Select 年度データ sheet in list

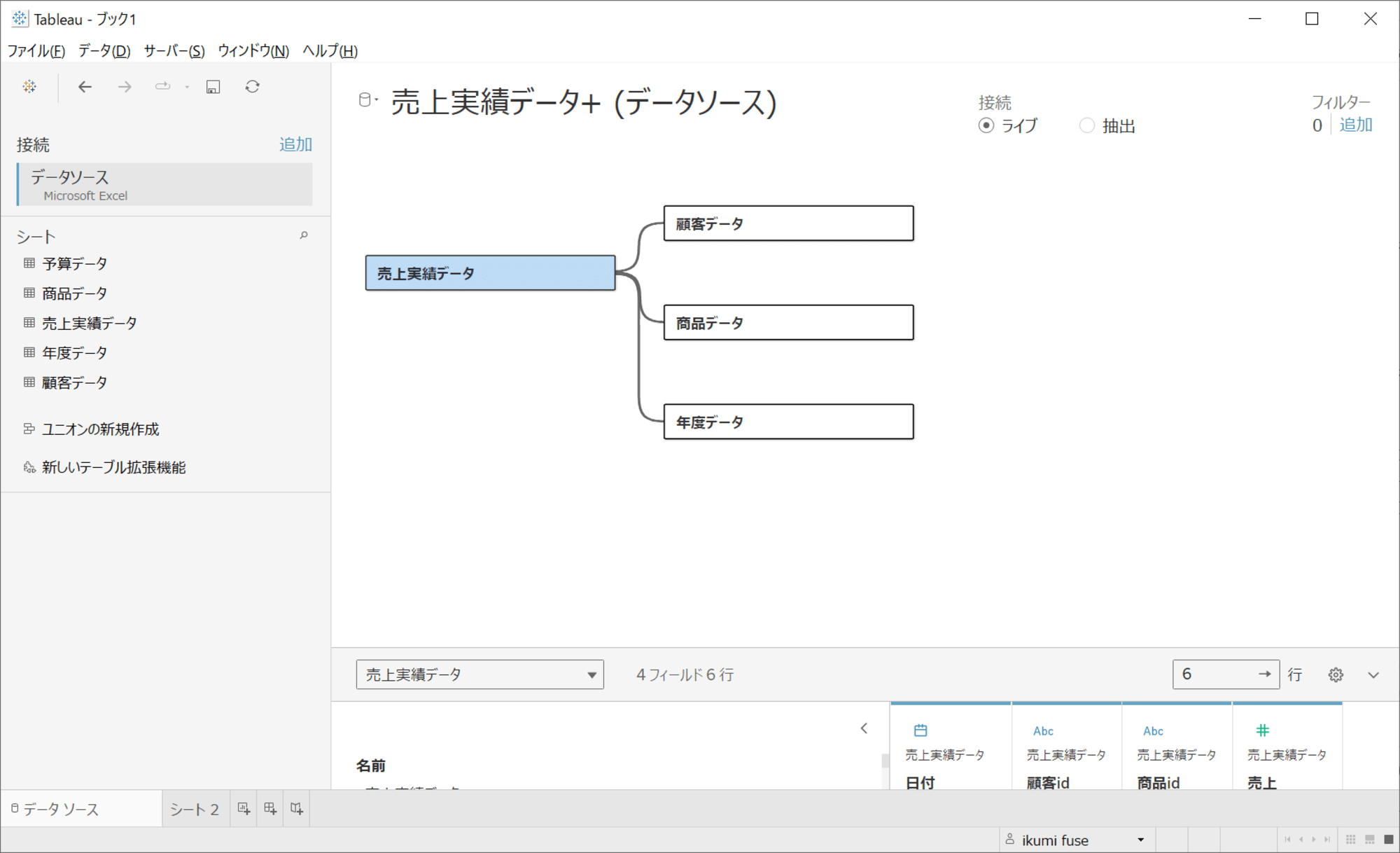tap(75, 352)
